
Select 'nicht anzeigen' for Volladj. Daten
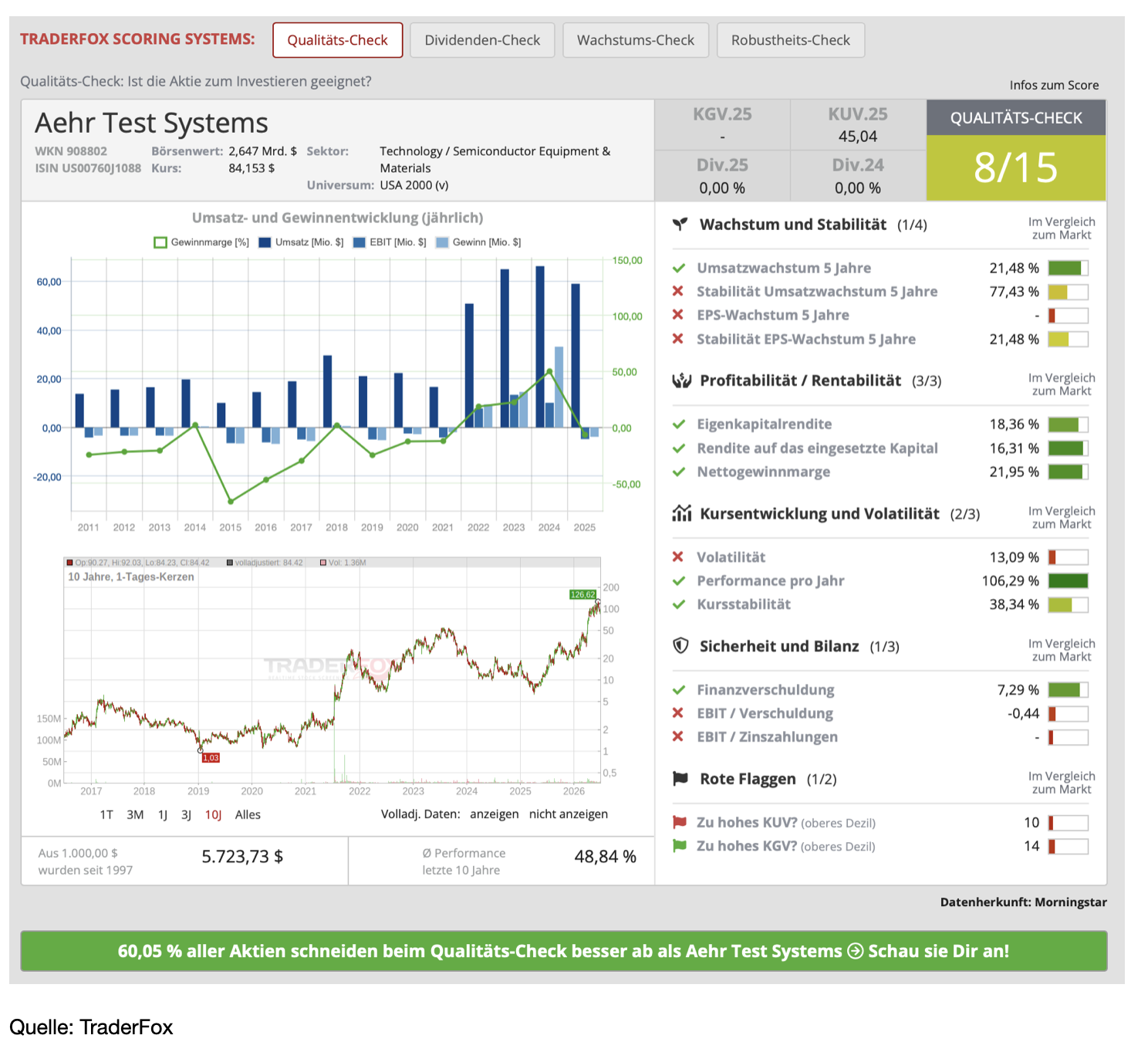tap(569, 814)
